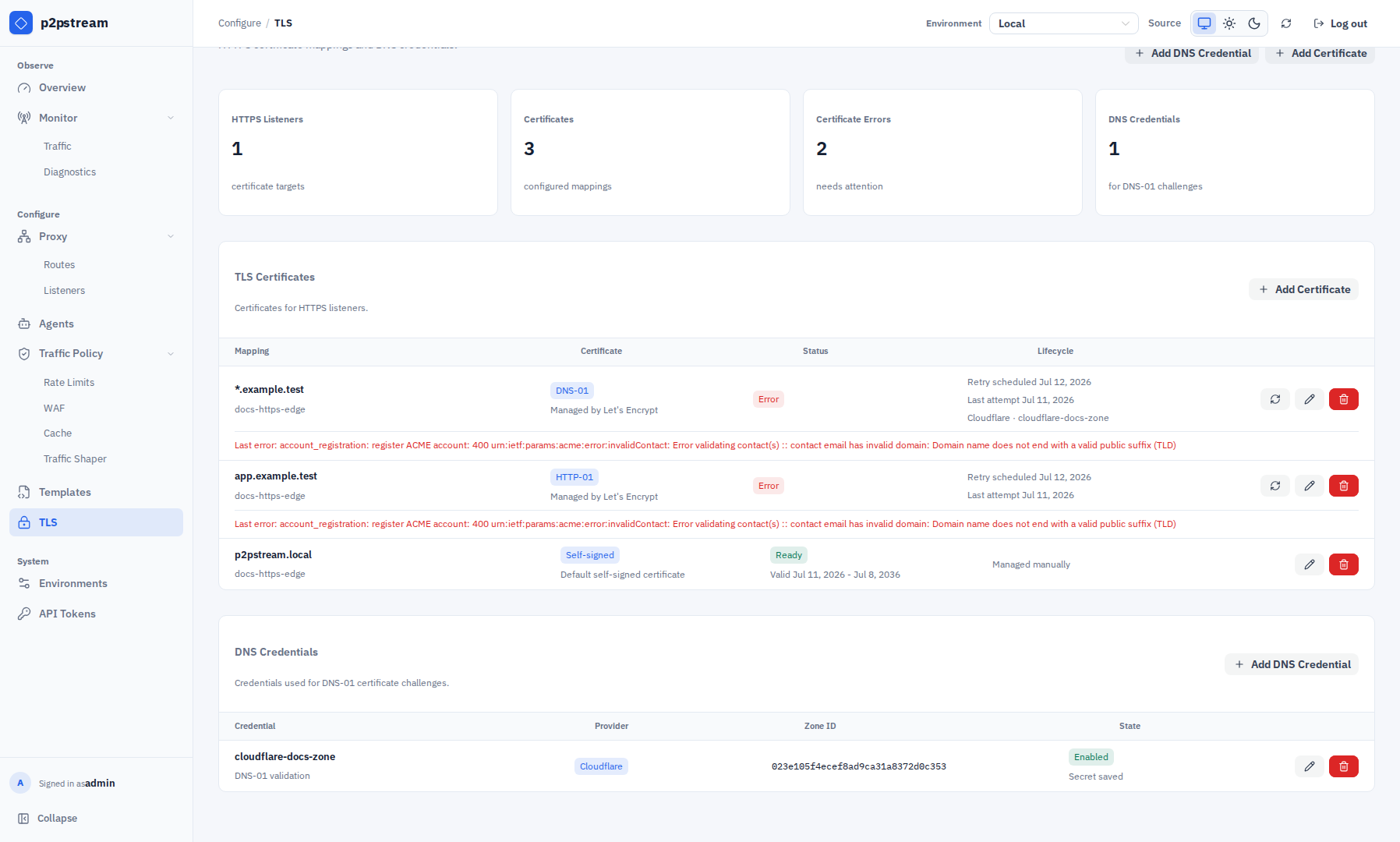Image resolution: width=1400 pixels, height=842 pixels.
Task: Click the HTTP-01 badge for app.example.test
Action: tap(574, 477)
